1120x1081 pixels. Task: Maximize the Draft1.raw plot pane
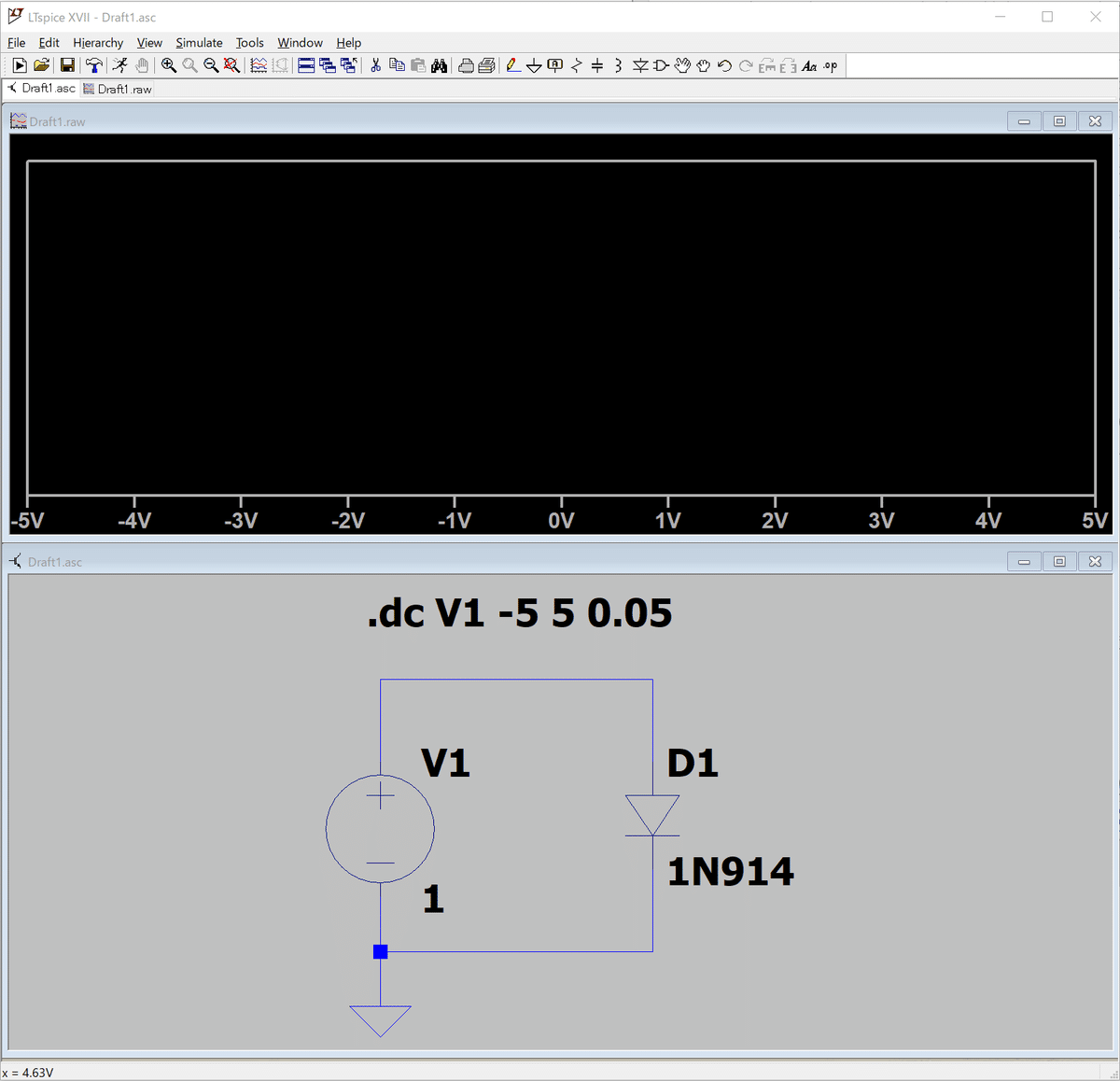1059,121
